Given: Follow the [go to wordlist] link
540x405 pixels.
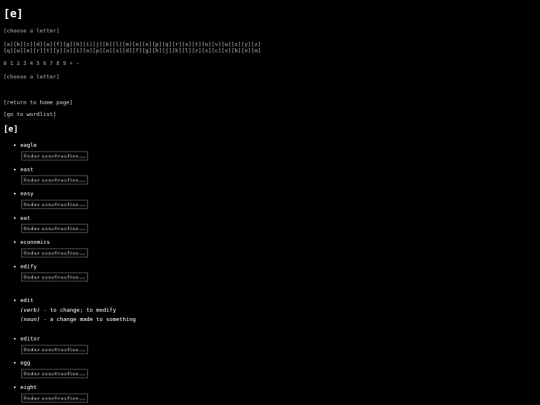Looking at the screenshot, I should pyautogui.click(x=30, y=114).
